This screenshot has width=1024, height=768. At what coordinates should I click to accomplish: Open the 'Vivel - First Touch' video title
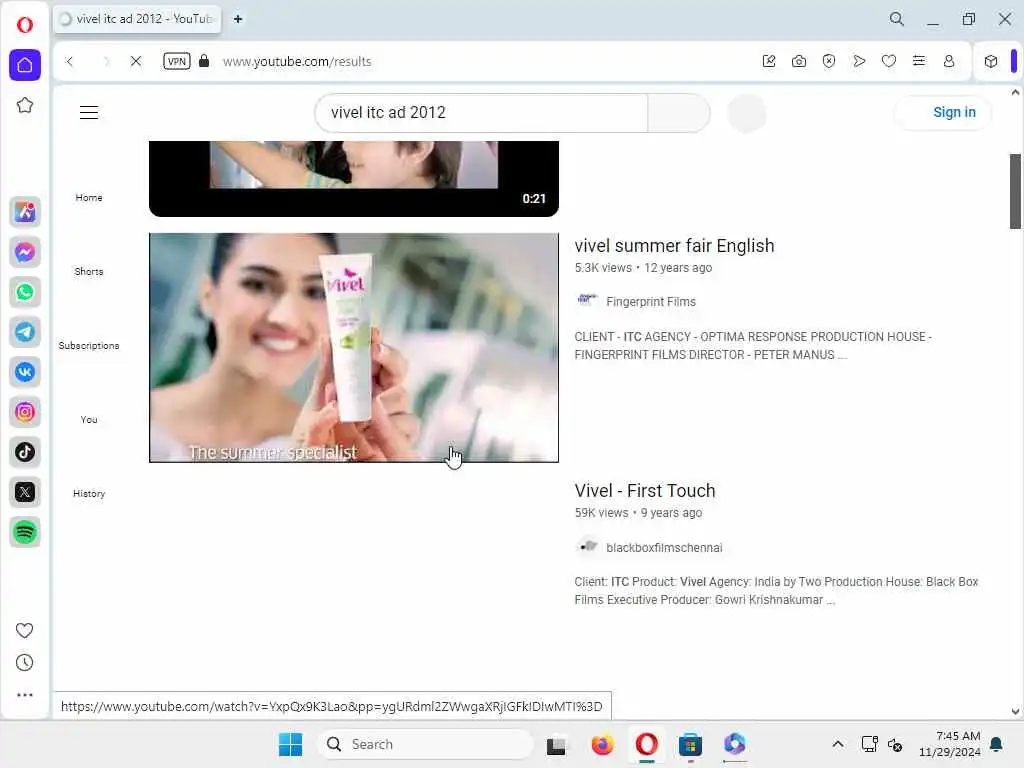pos(645,490)
